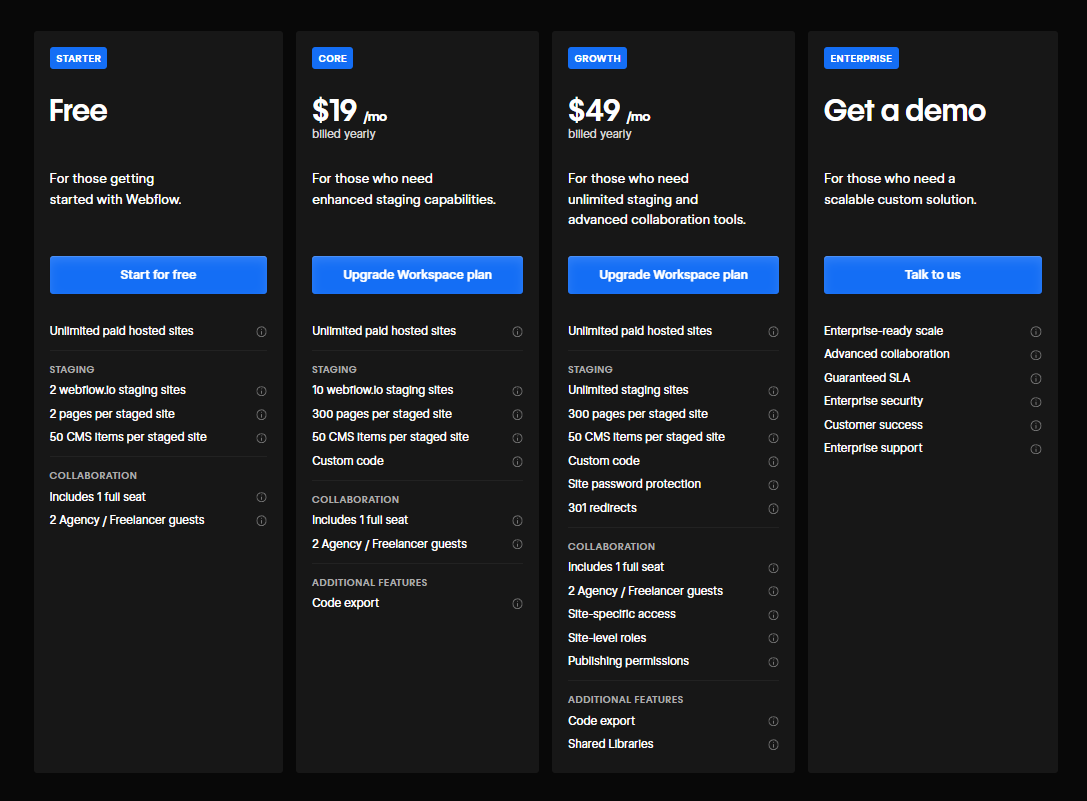1087x801 pixels.
Task: Select the STARTER plan badge
Action: 78,59
